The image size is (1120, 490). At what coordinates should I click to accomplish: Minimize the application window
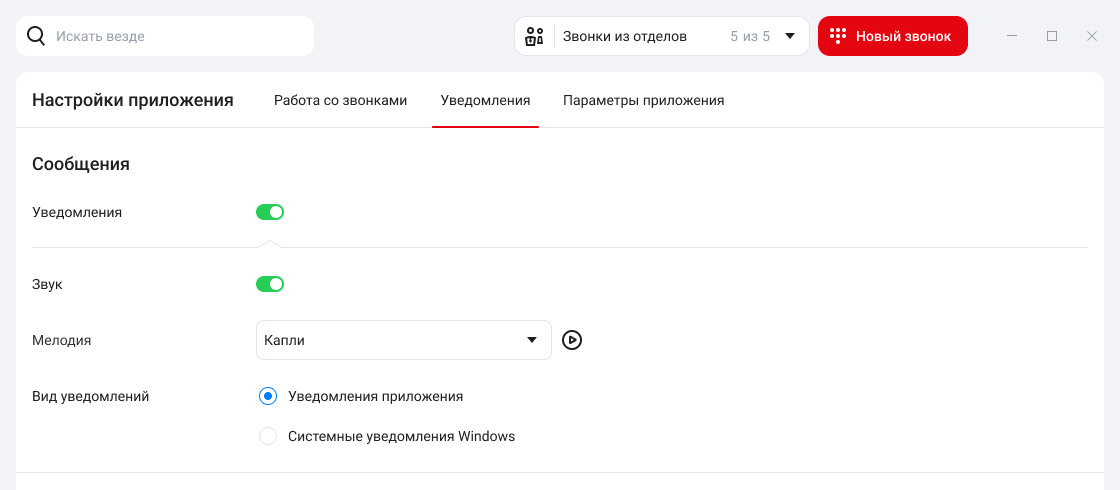[1012, 36]
